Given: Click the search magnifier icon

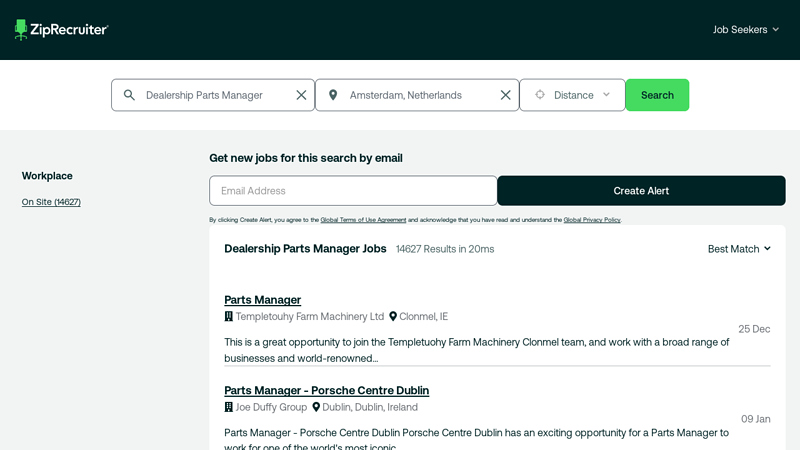Looking at the screenshot, I should (129, 95).
